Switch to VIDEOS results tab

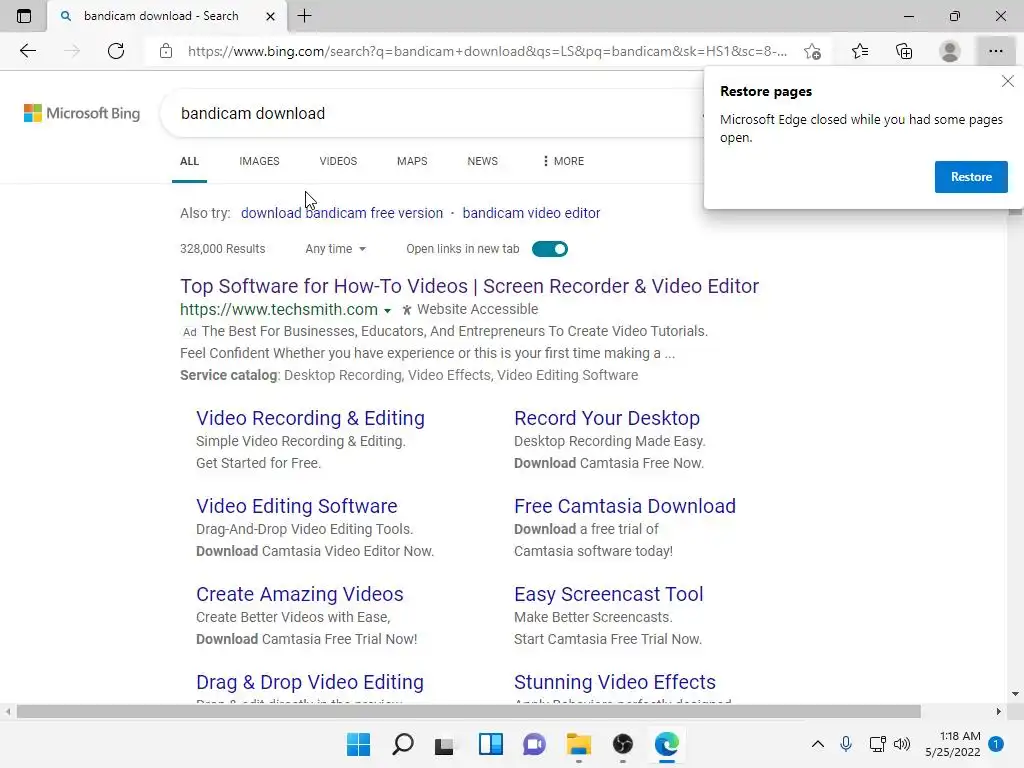tap(338, 161)
